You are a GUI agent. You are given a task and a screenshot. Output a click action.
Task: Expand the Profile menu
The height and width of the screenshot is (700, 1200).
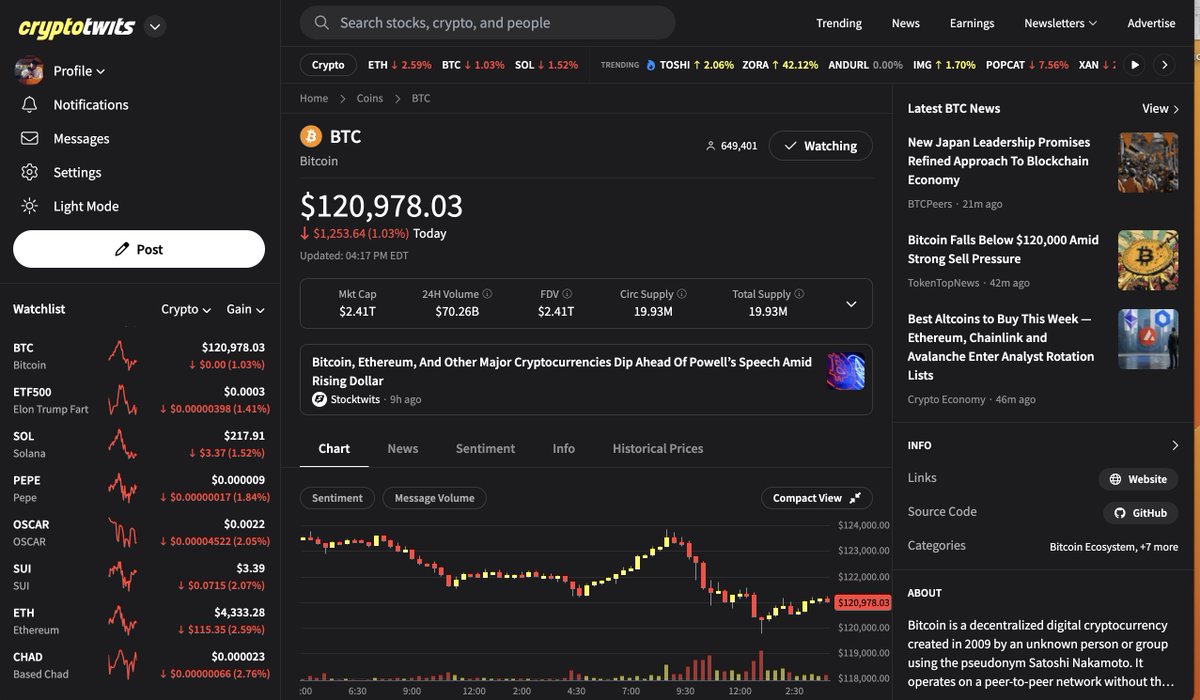(x=79, y=71)
